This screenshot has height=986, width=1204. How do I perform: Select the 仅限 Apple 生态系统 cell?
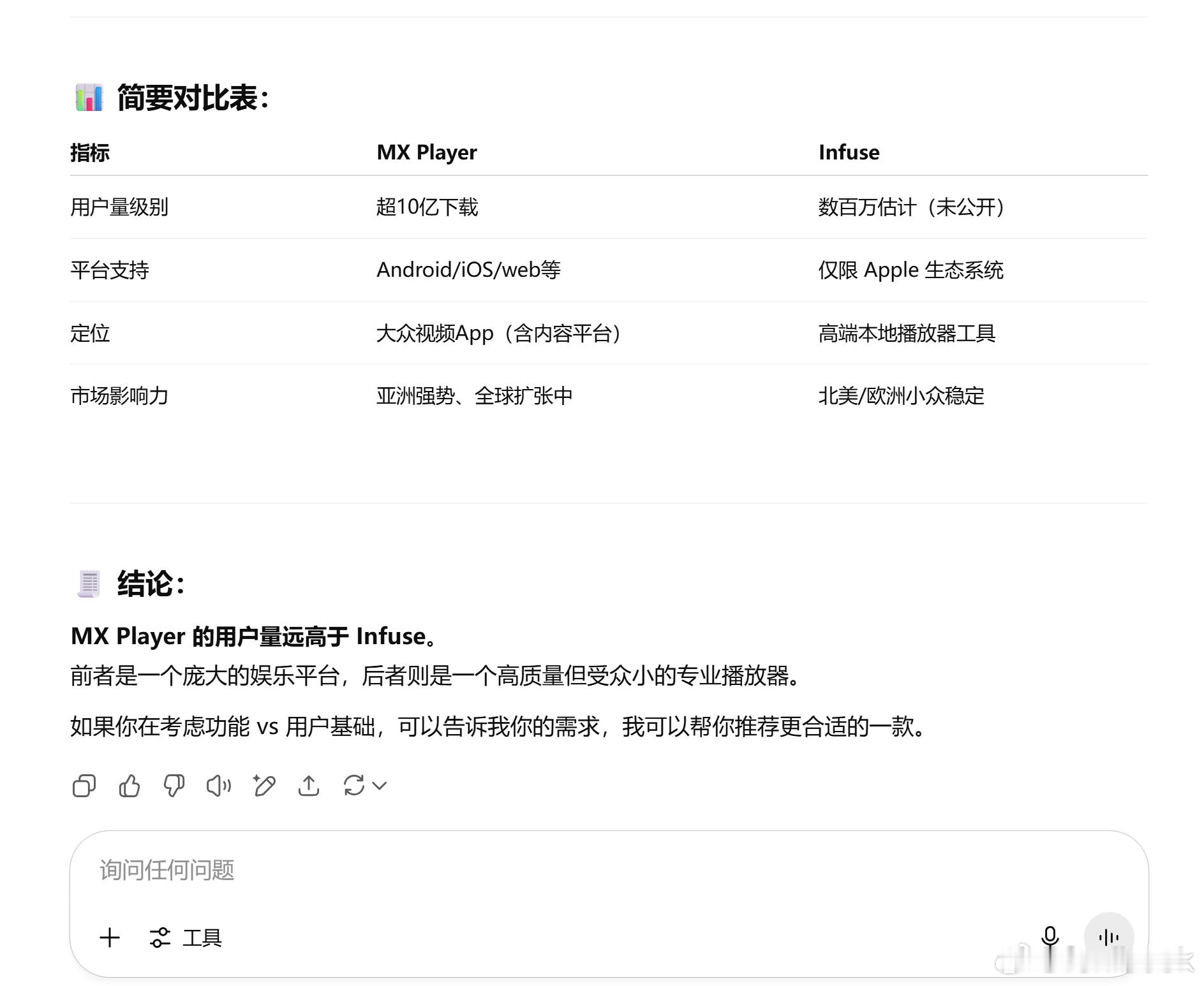click(x=911, y=270)
